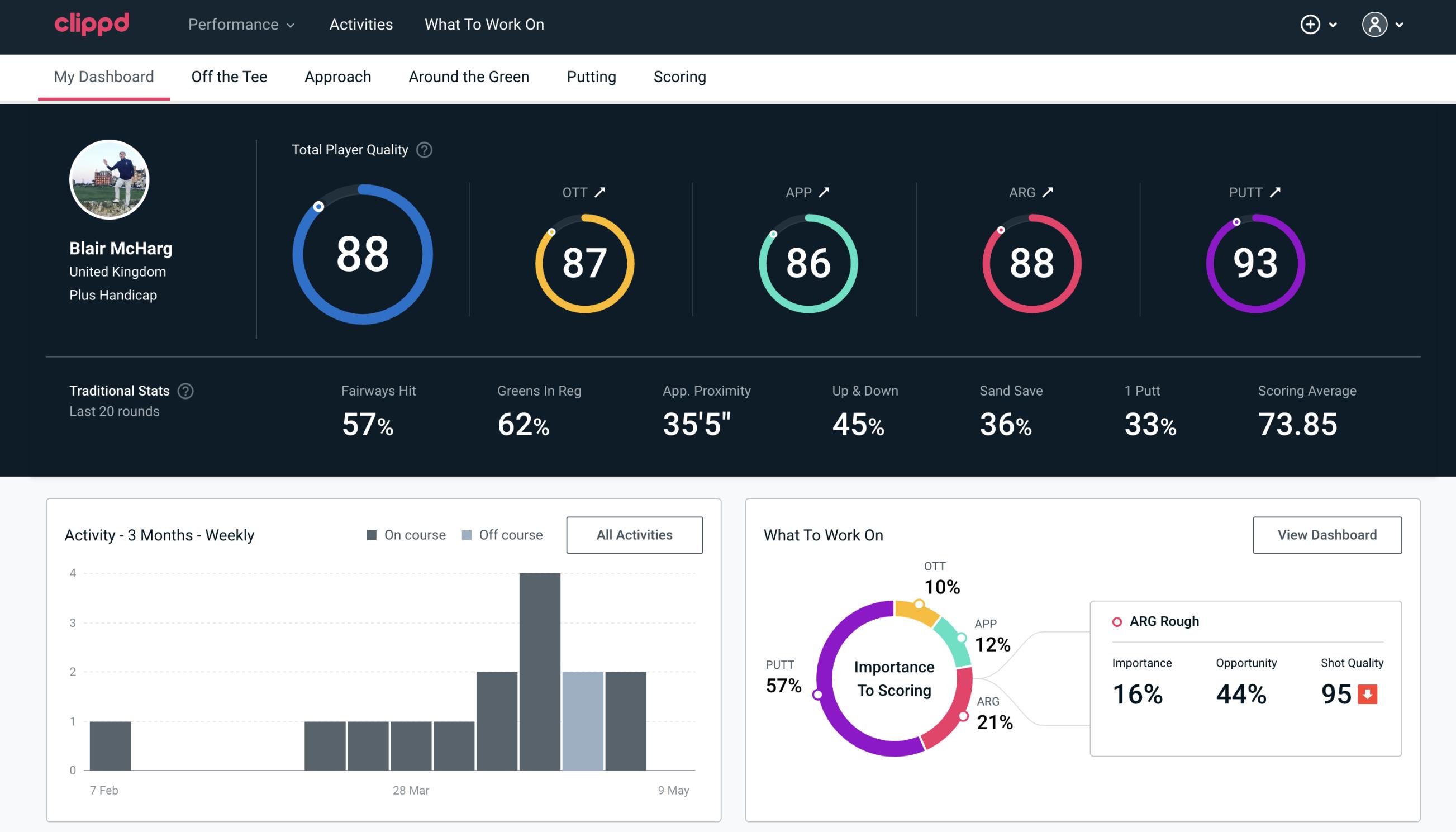
Task: Click View Dashboard button
Action: point(1326,534)
